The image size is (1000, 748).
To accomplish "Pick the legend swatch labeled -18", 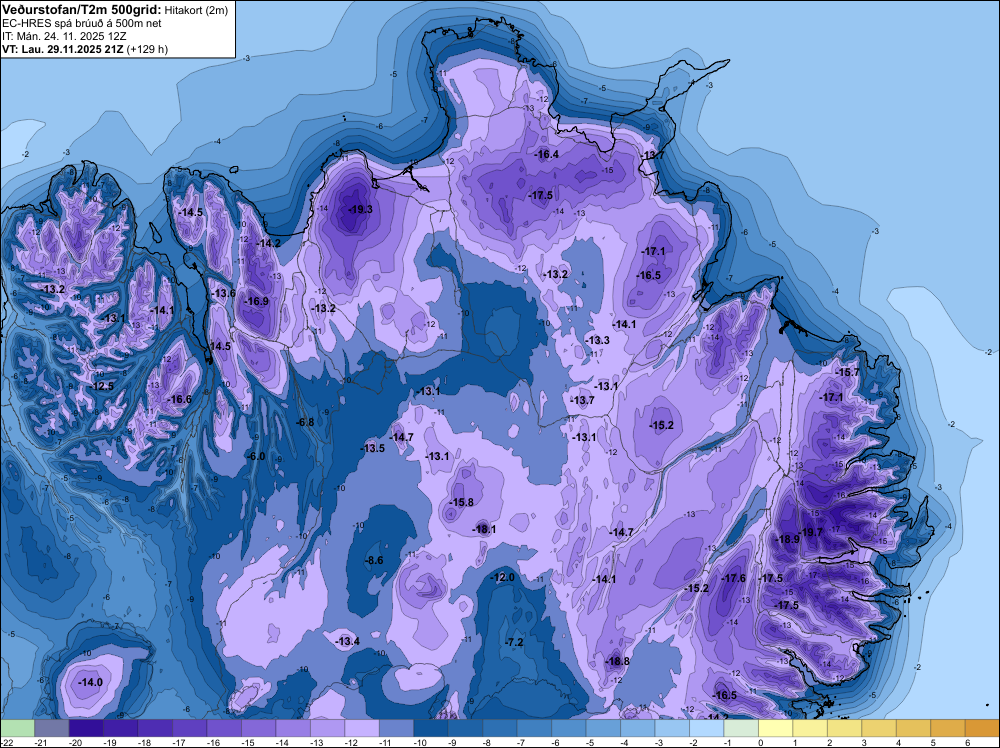I will [155, 728].
